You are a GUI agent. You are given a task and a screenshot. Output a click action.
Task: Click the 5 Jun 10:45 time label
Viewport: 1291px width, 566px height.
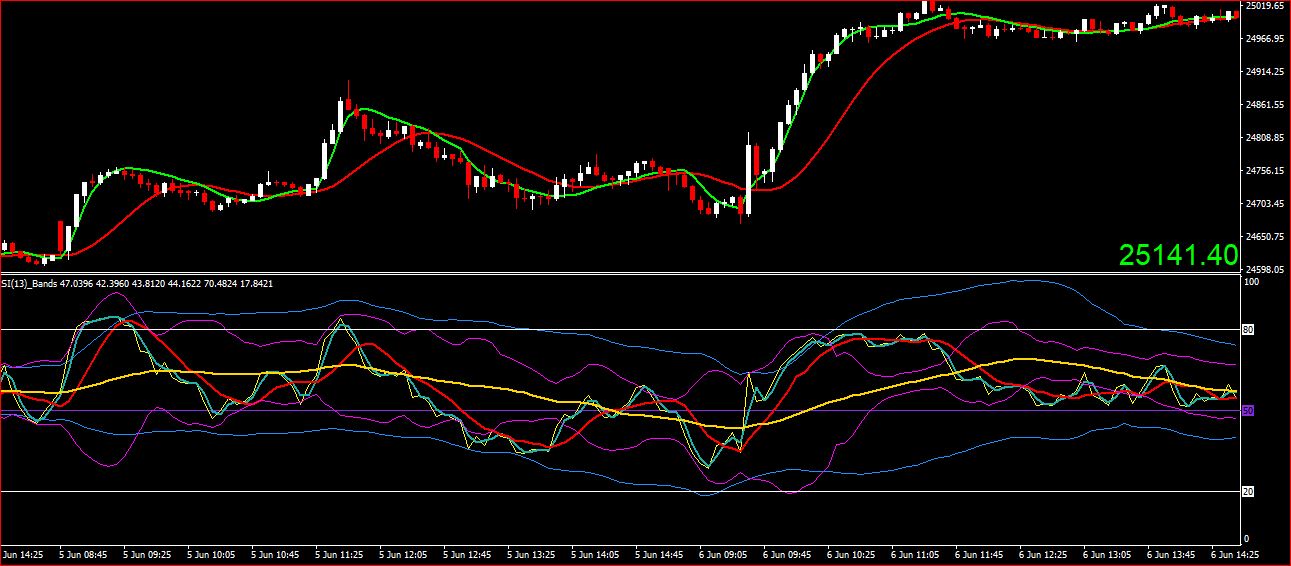click(x=276, y=553)
